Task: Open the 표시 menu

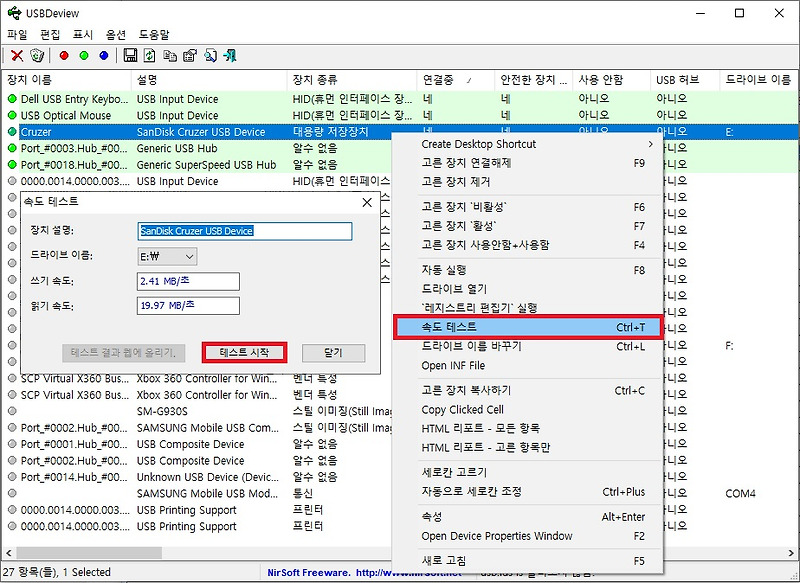Action: [83, 35]
